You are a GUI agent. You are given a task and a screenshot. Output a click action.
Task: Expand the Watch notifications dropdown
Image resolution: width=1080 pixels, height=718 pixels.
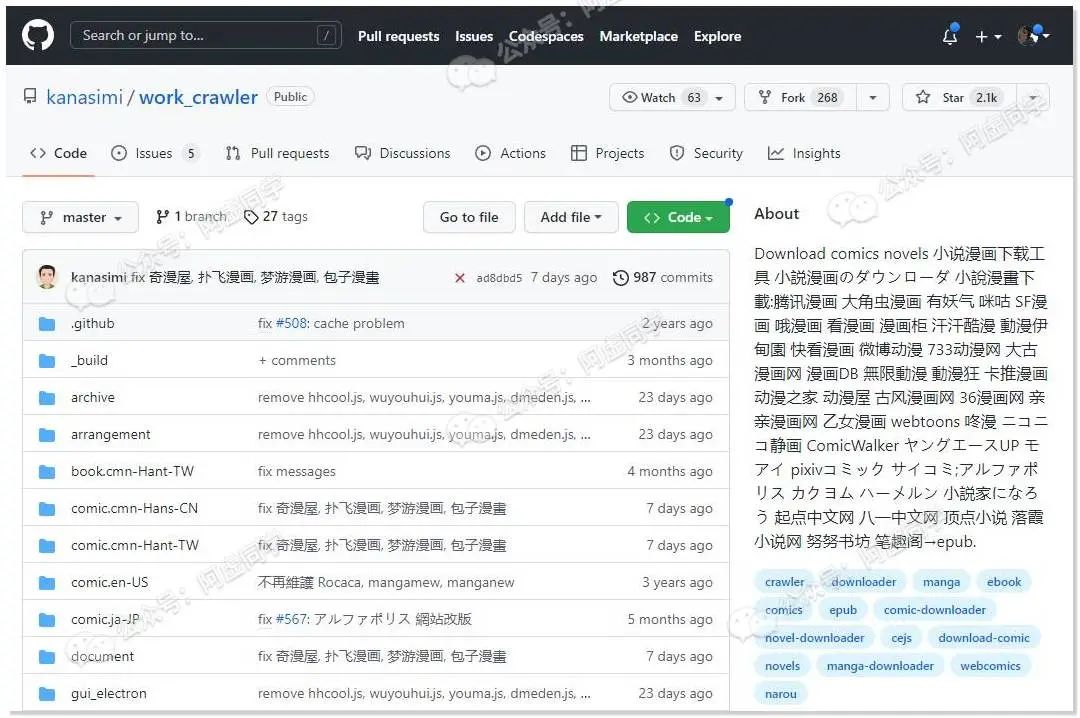pos(672,97)
